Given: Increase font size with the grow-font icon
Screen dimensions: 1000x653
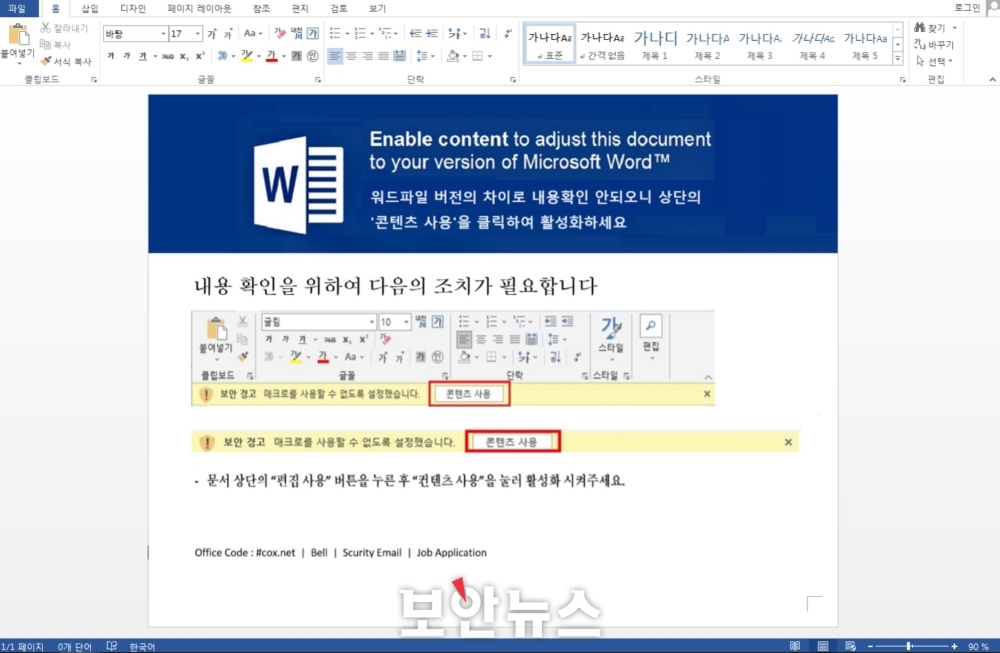Looking at the screenshot, I should pos(212,34).
